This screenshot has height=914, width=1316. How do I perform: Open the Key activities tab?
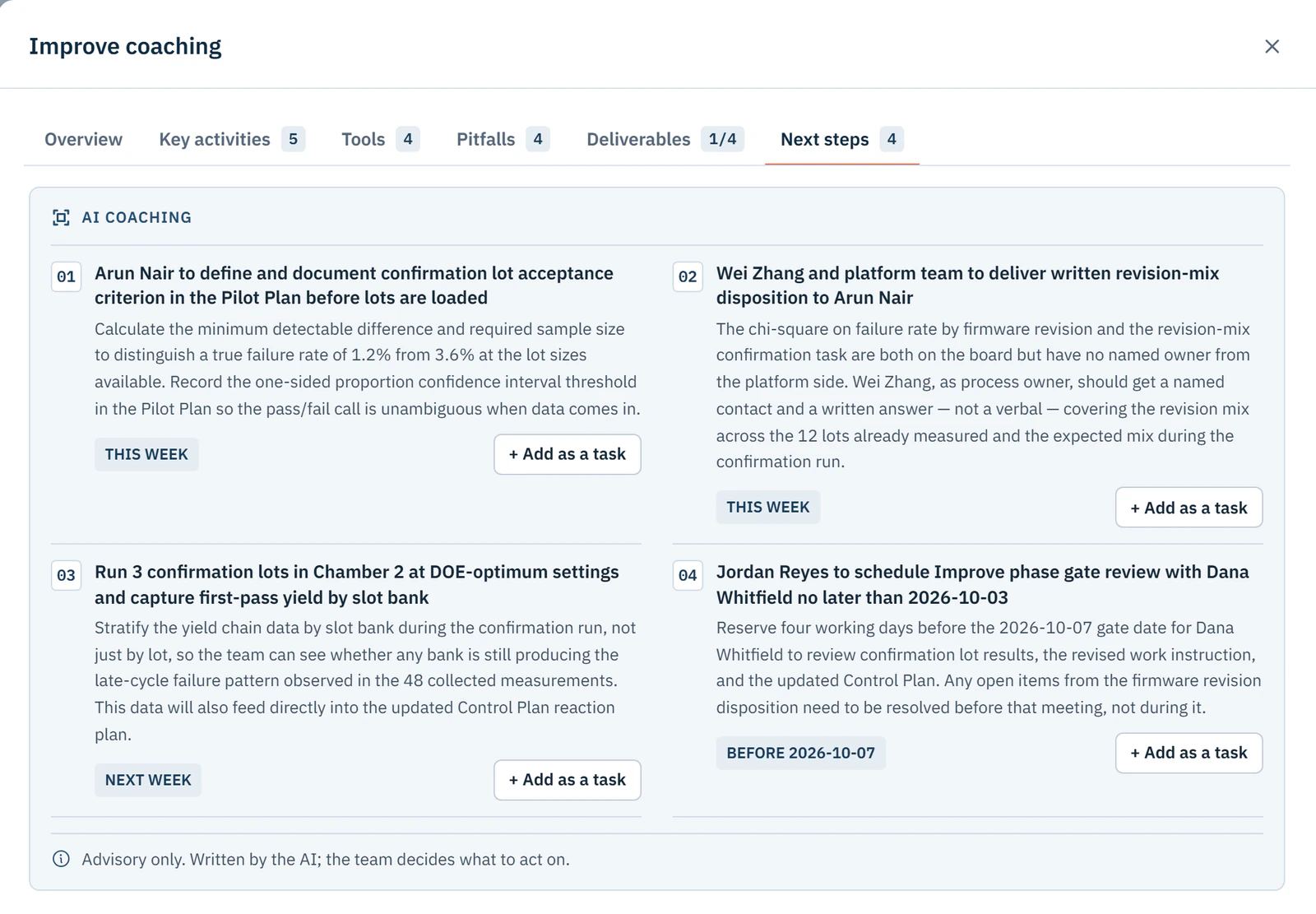coord(232,139)
